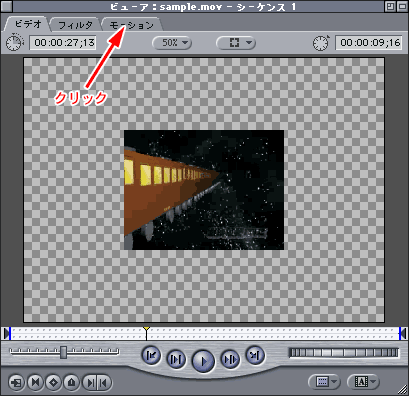The width and height of the screenshot is (409, 396).
Task: Click the Out point marker on scrubber
Action: (402, 333)
